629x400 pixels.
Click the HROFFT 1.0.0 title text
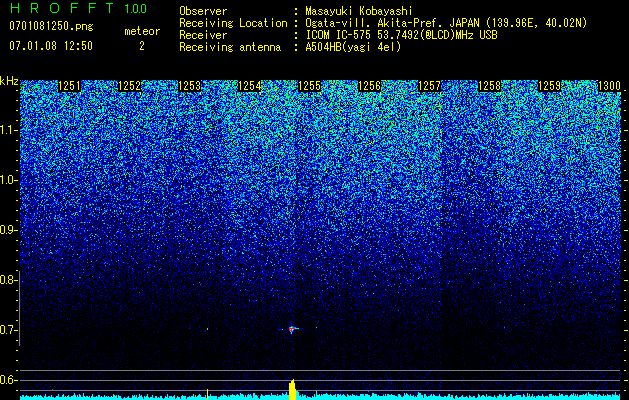(79, 8)
